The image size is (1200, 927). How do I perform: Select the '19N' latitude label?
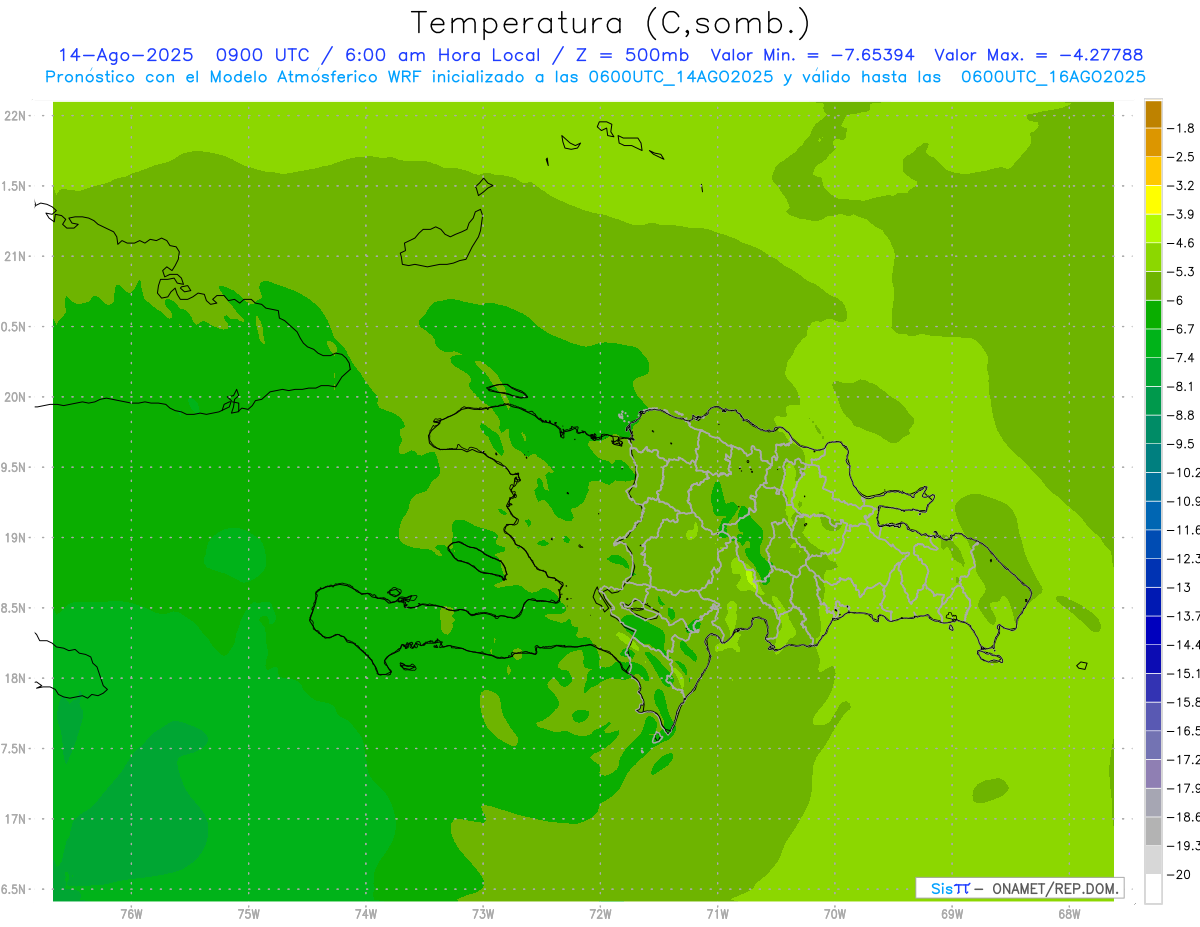16,538
